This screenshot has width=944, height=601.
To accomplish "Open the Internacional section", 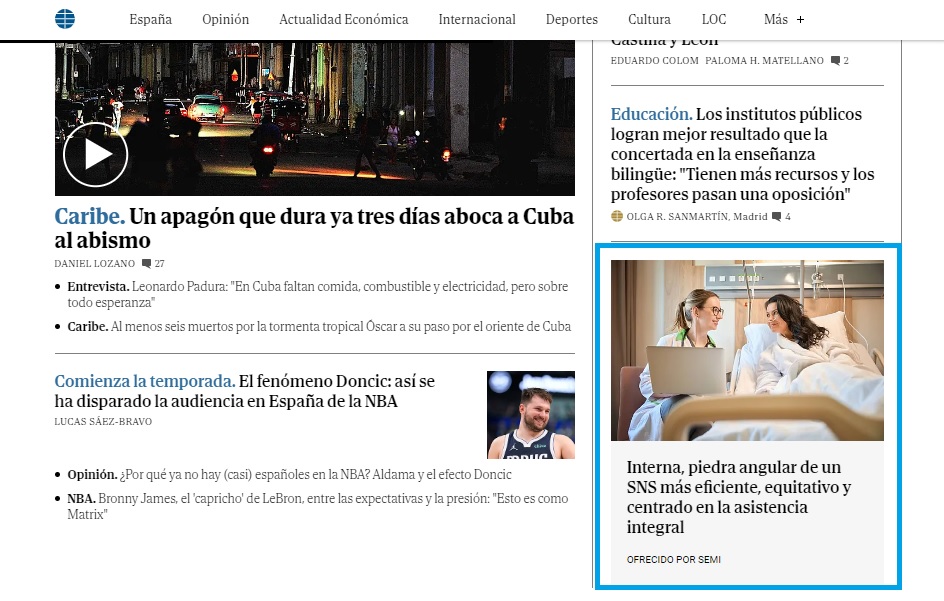I will (x=477, y=19).
